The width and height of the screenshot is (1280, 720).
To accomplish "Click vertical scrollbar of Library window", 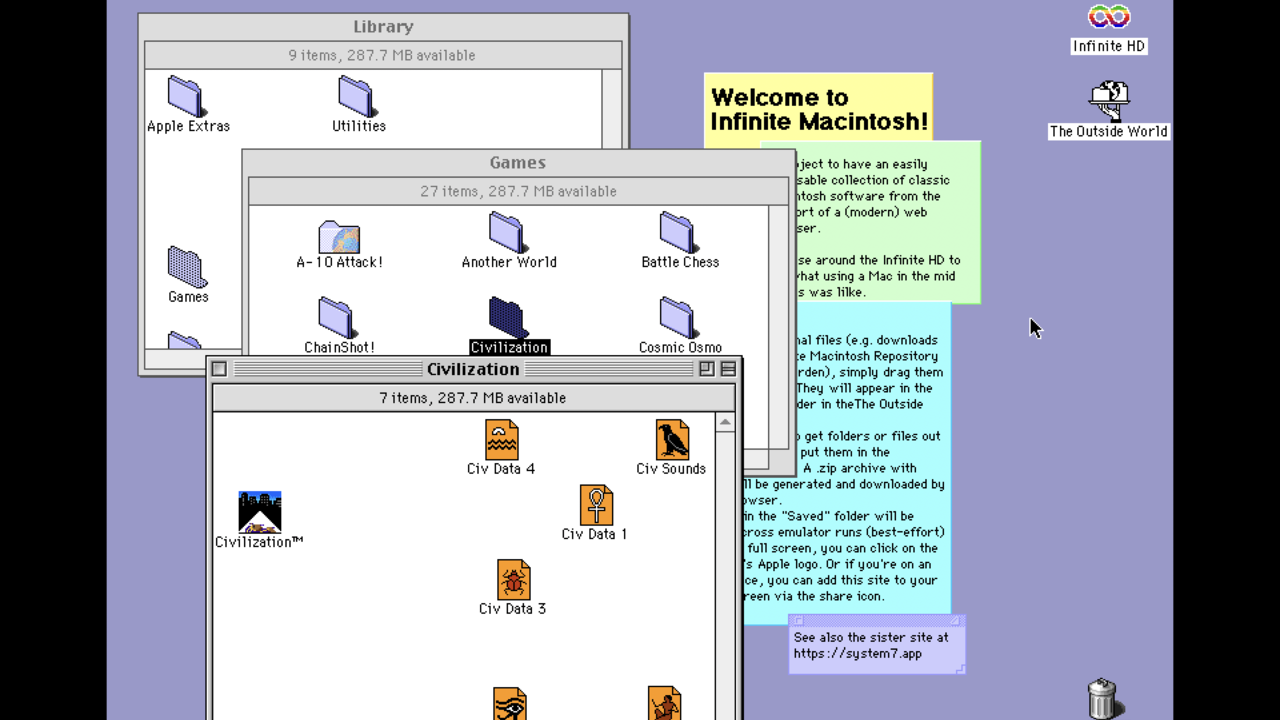I will coord(611,109).
